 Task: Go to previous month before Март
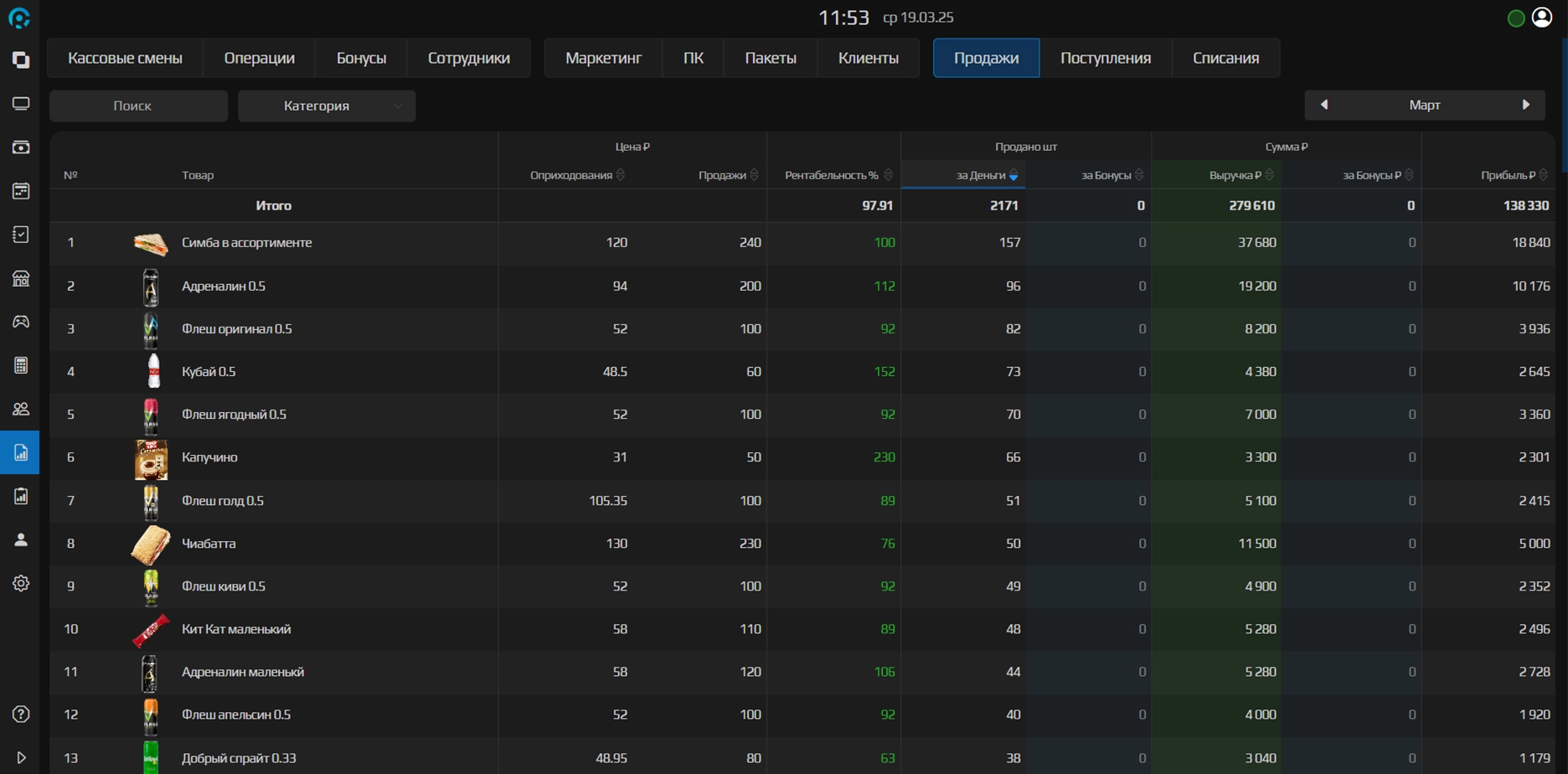pos(1324,105)
